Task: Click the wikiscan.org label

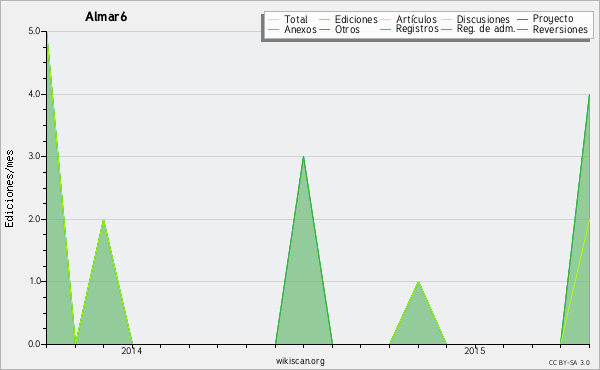Action: point(300,361)
